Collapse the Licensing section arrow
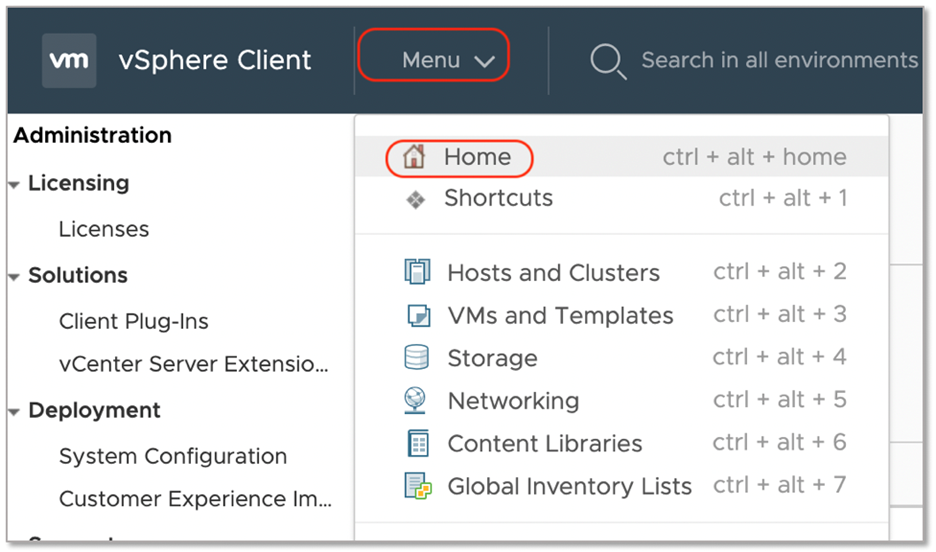The width and height of the screenshot is (936, 552). (14, 185)
